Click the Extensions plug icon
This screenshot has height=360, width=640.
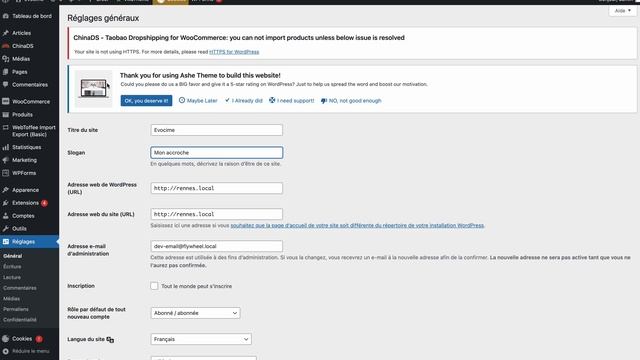(5, 203)
